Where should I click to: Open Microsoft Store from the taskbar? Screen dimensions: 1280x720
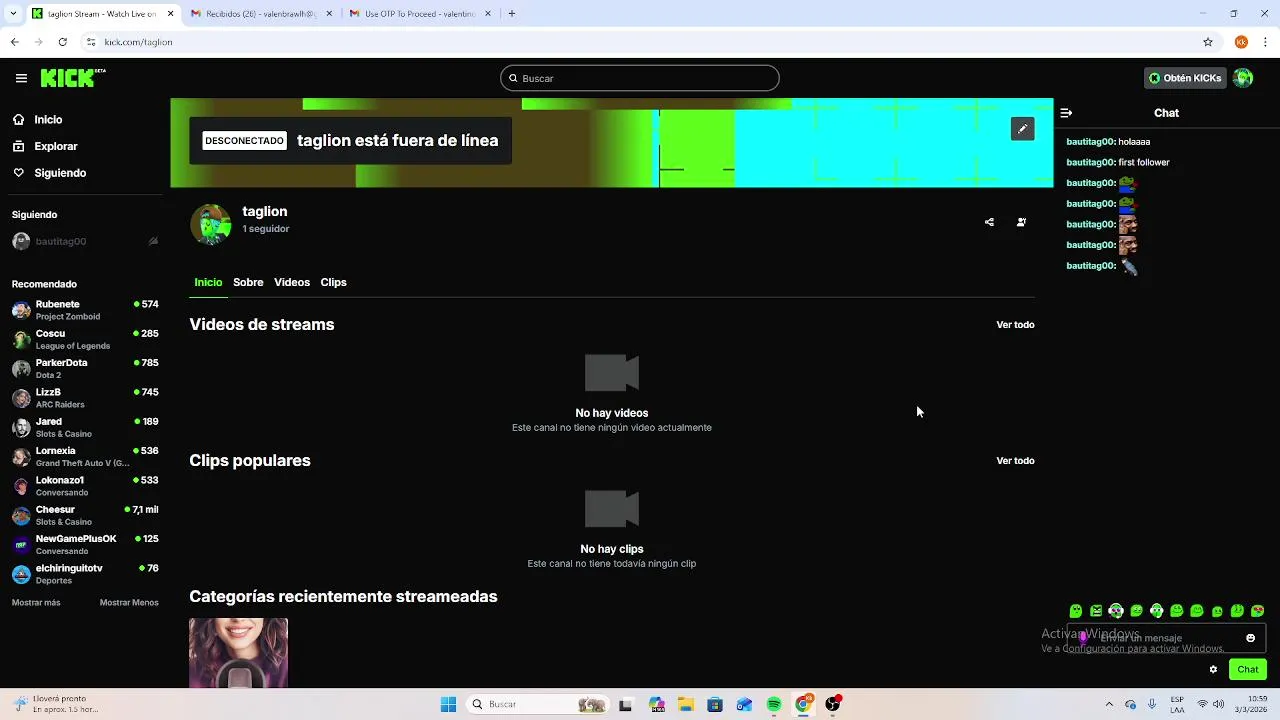point(715,705)
